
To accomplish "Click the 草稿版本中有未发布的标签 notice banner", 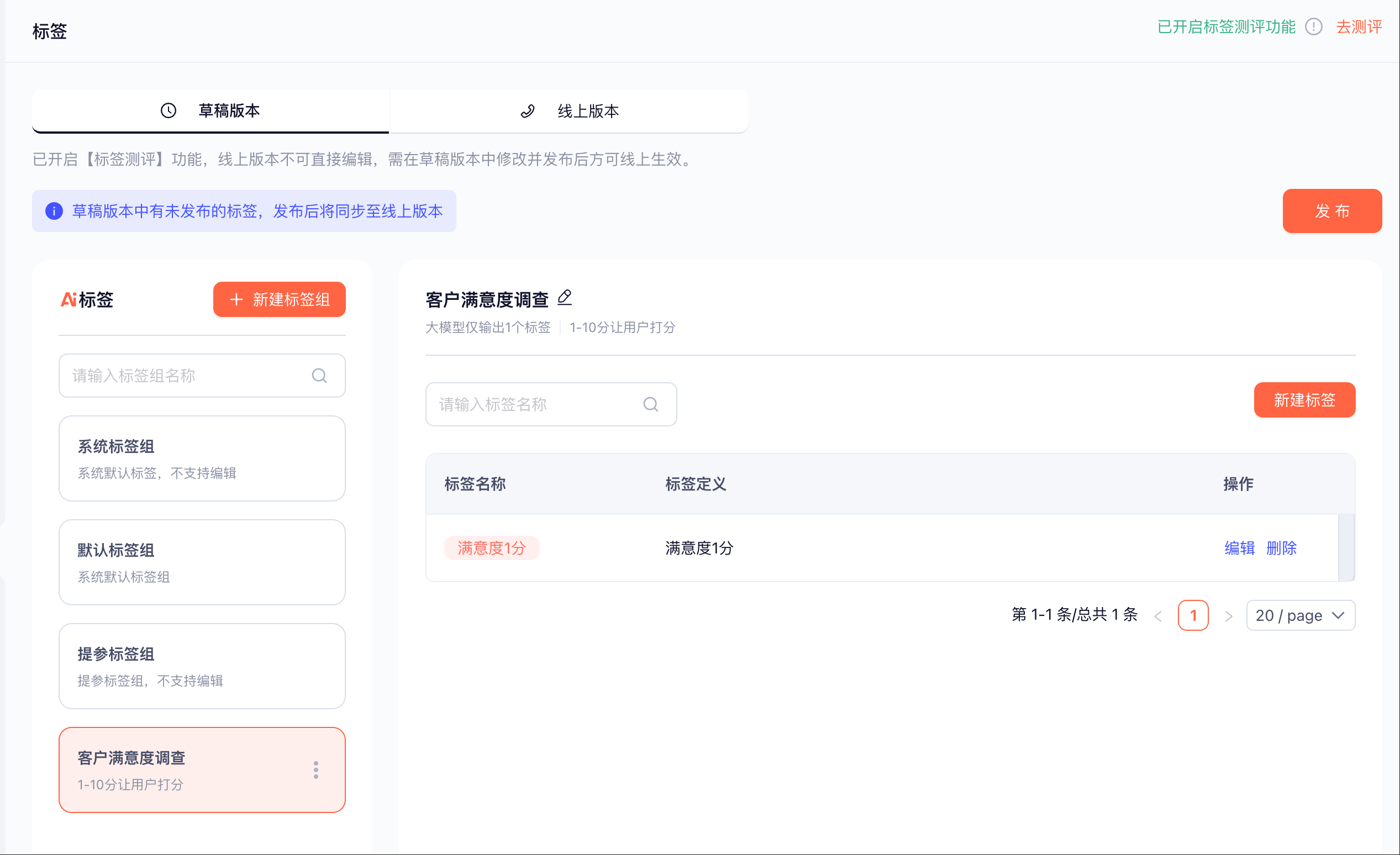I will coord(244,211).
